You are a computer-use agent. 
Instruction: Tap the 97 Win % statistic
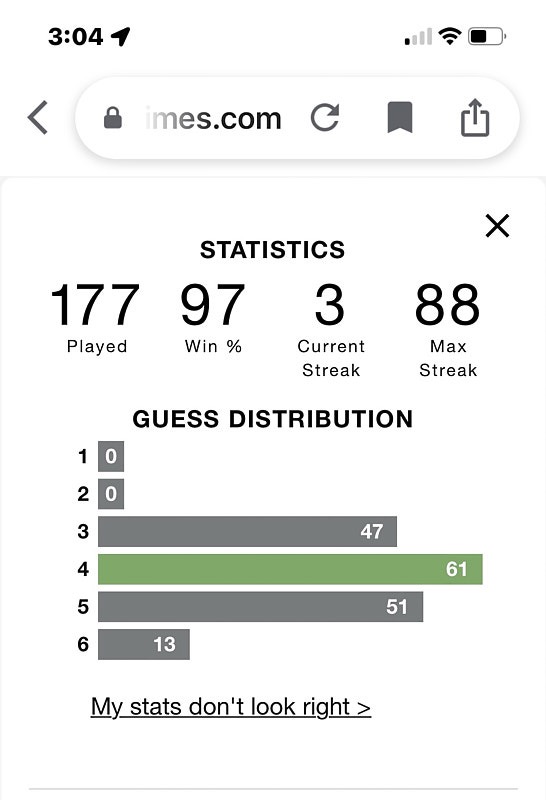pos(213,318)
